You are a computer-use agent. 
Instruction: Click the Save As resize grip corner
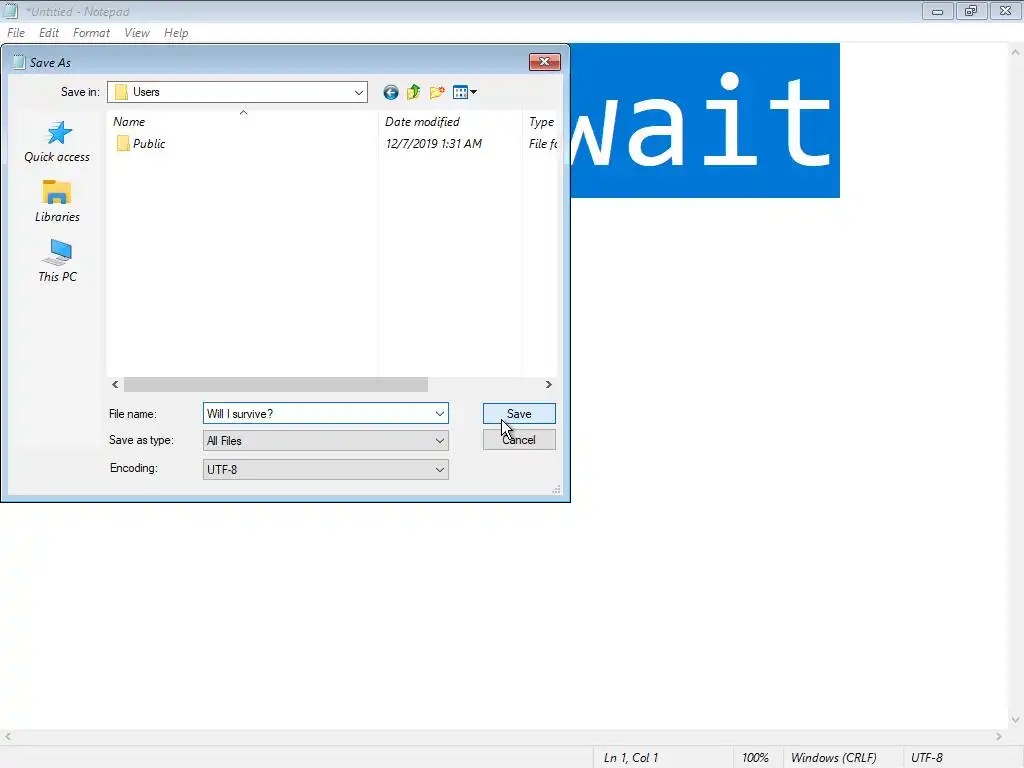click(x=556, y=489)
